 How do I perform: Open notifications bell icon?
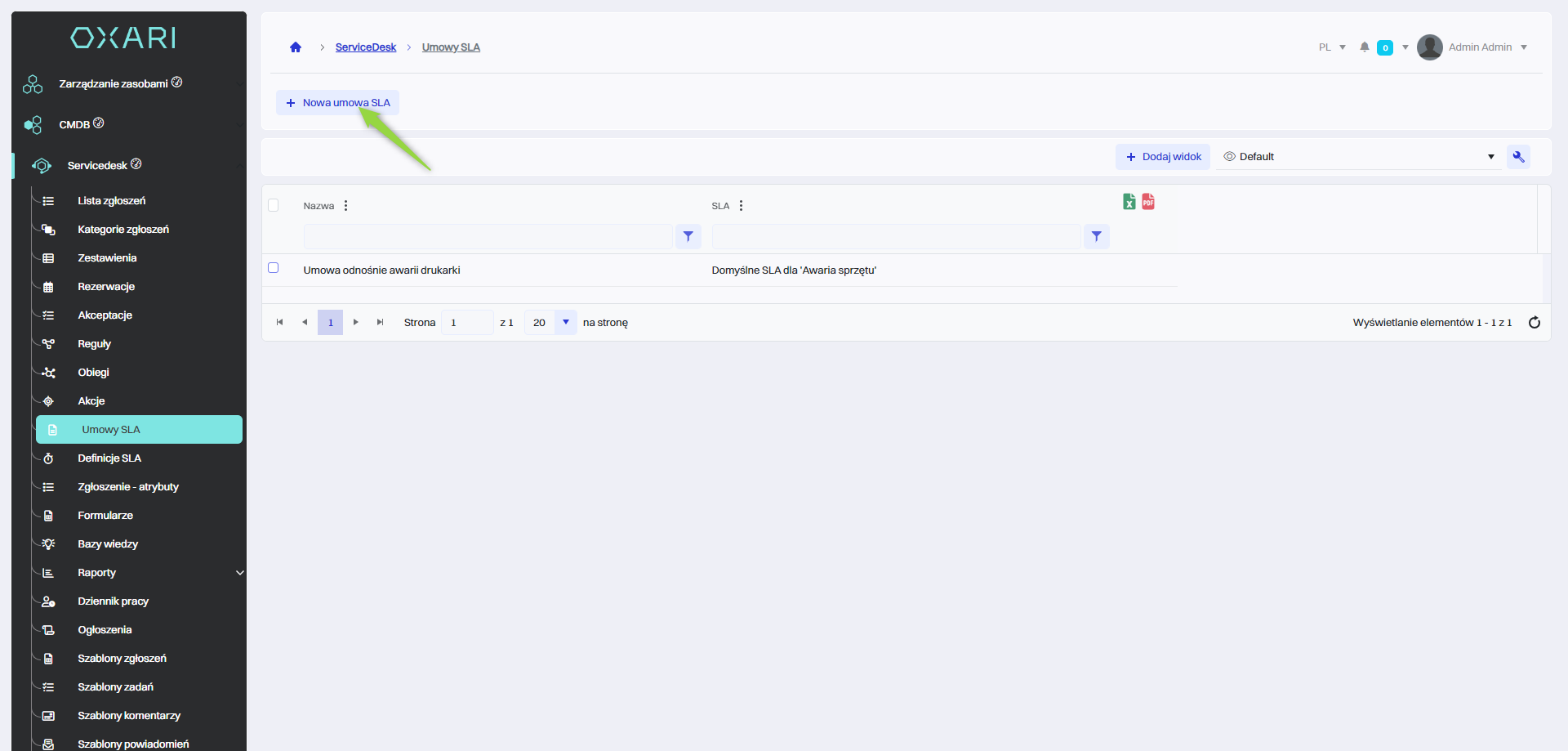tap(1364, 47)
